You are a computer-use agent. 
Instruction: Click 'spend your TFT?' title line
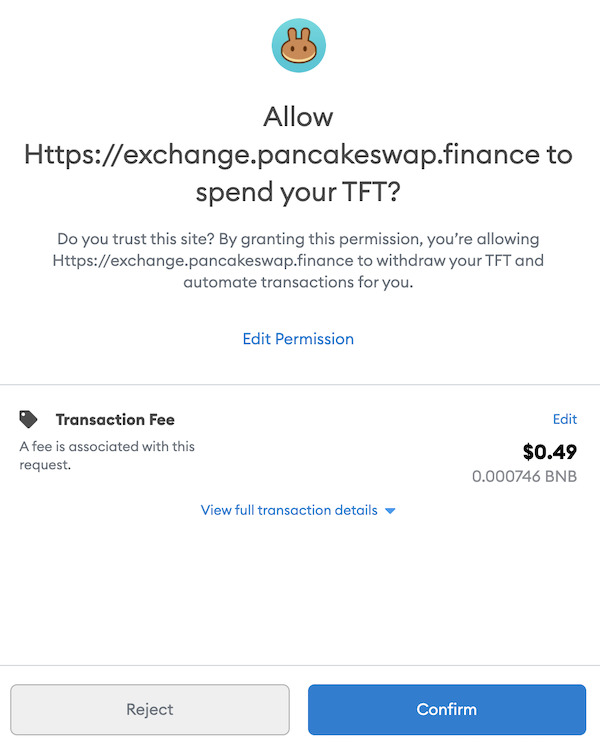(298, 193)
